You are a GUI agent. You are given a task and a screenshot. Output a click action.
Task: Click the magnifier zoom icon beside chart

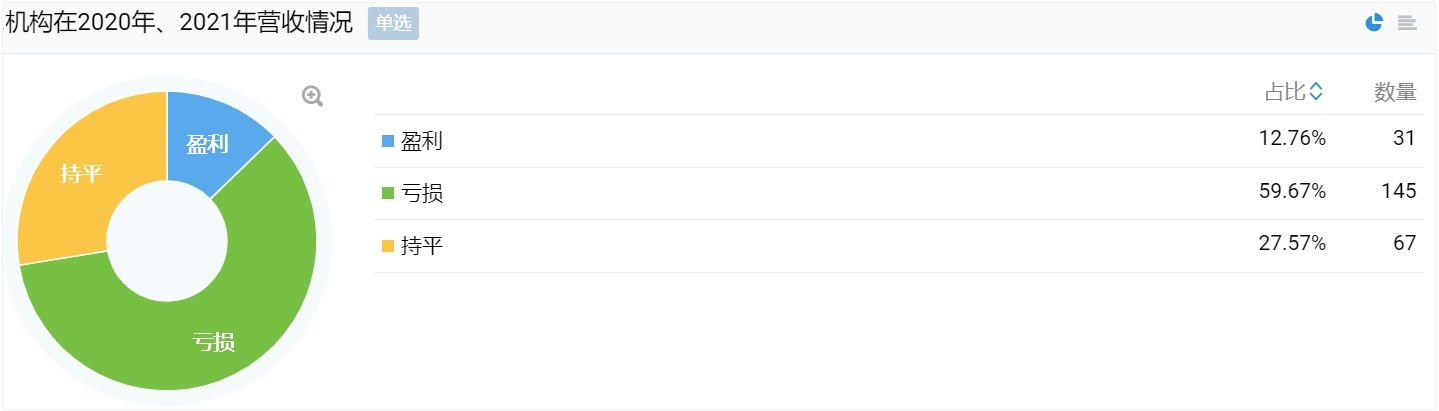point(313,96)
